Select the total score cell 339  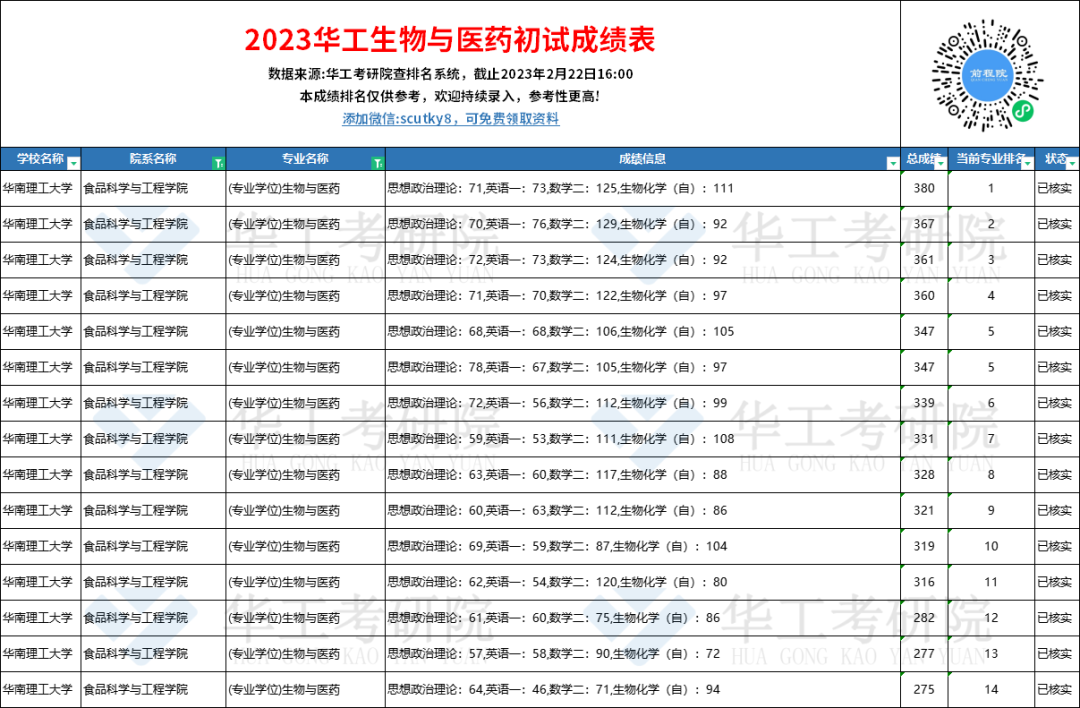coord(924,403)
